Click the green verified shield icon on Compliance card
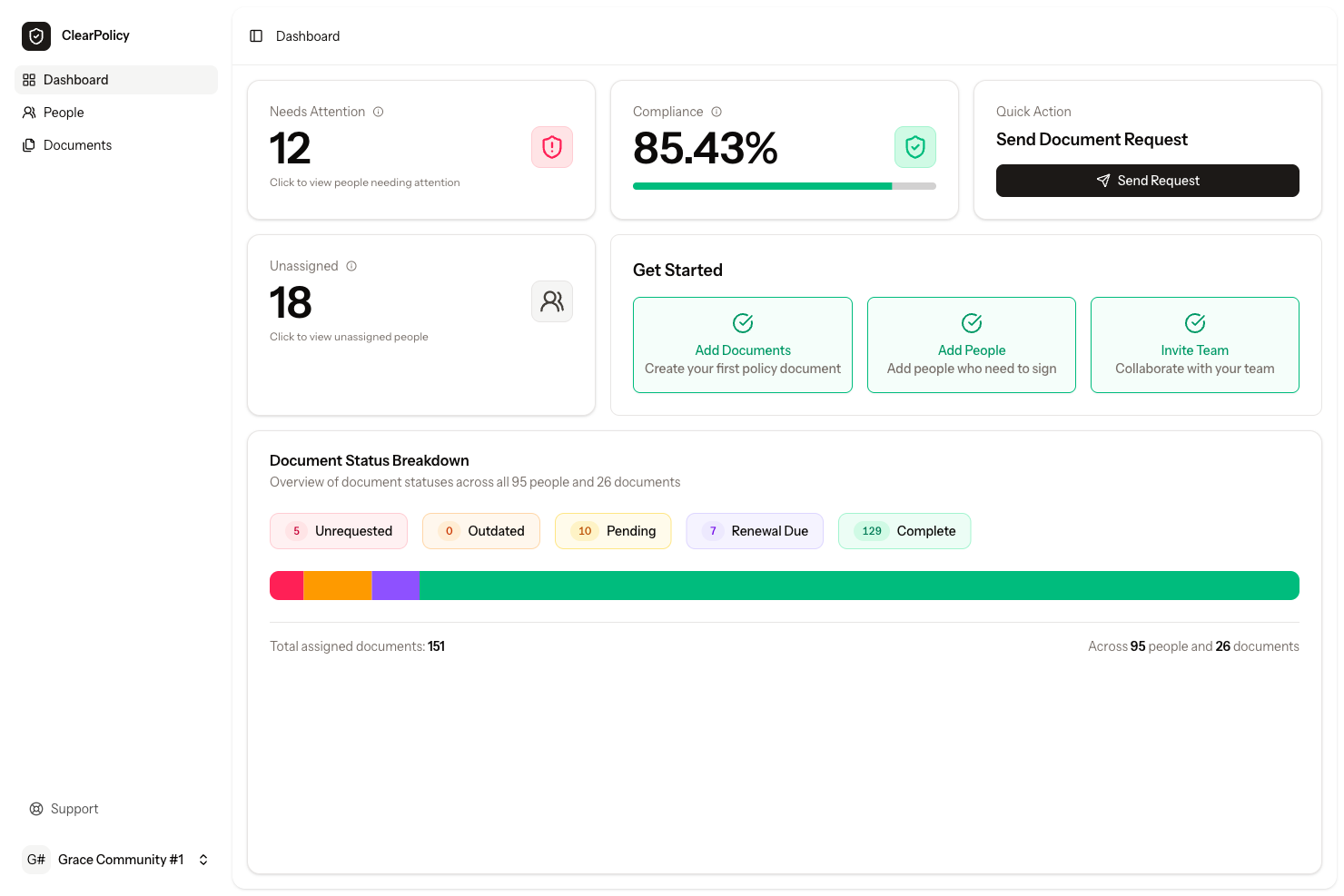The width and height of the screenshot is (1344, 896). pos(914,146)
